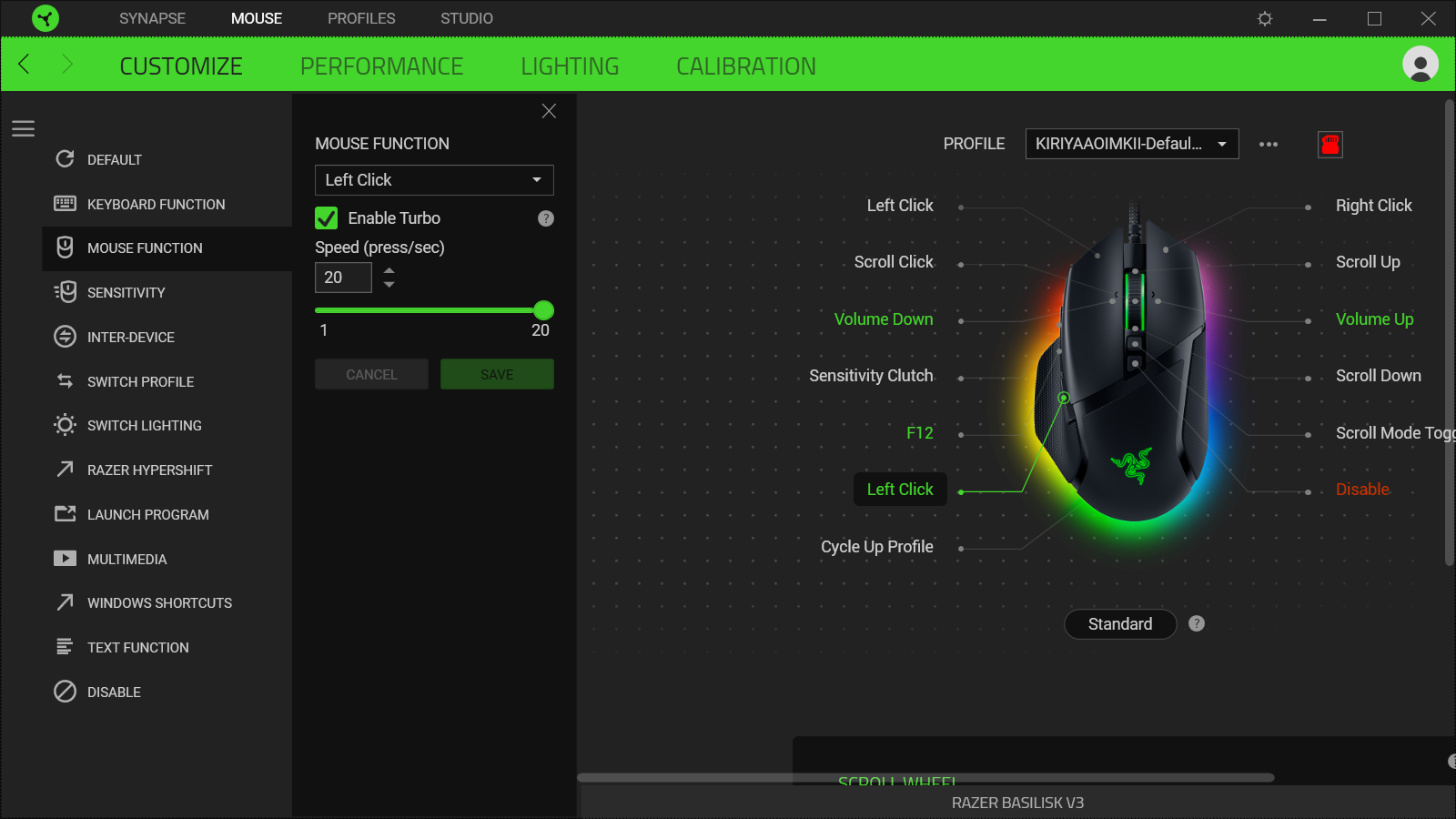The height and width of the screenshot is (819, 1456).
Task: Click the Multimedia play icon
Action: (x=65, y=559)
